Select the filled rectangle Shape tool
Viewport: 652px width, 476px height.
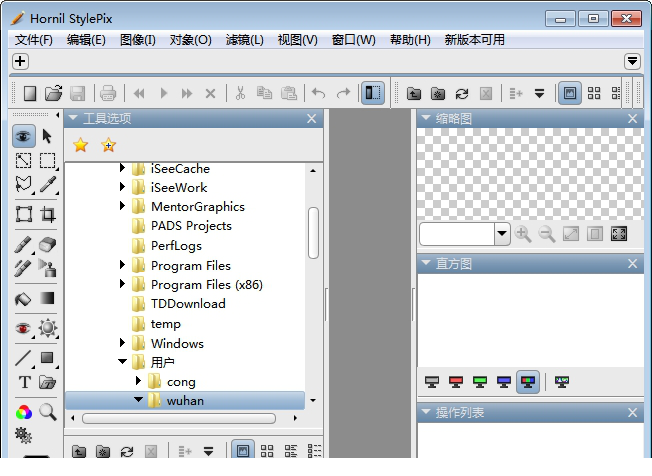tap(47, 358)
